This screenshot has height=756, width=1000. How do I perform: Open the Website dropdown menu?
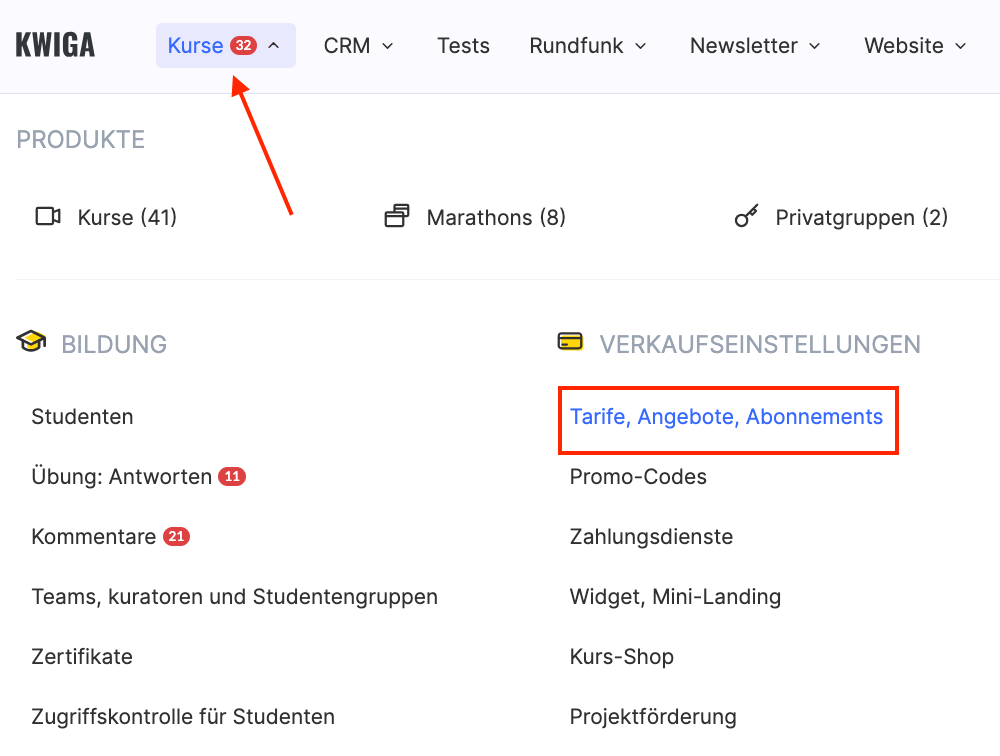click(x=915, y=46)
